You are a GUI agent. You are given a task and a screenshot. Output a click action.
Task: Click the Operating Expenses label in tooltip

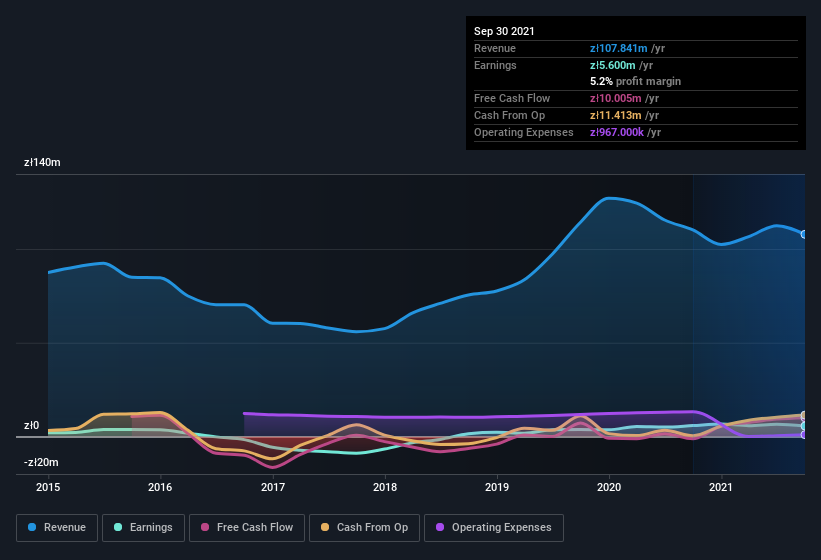tap(524, 132)
